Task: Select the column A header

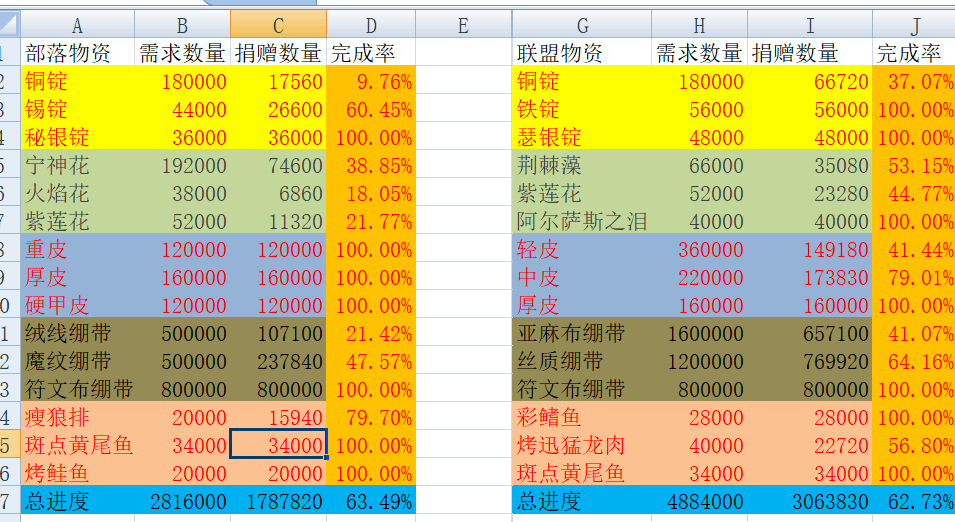Action: point(78,25)
